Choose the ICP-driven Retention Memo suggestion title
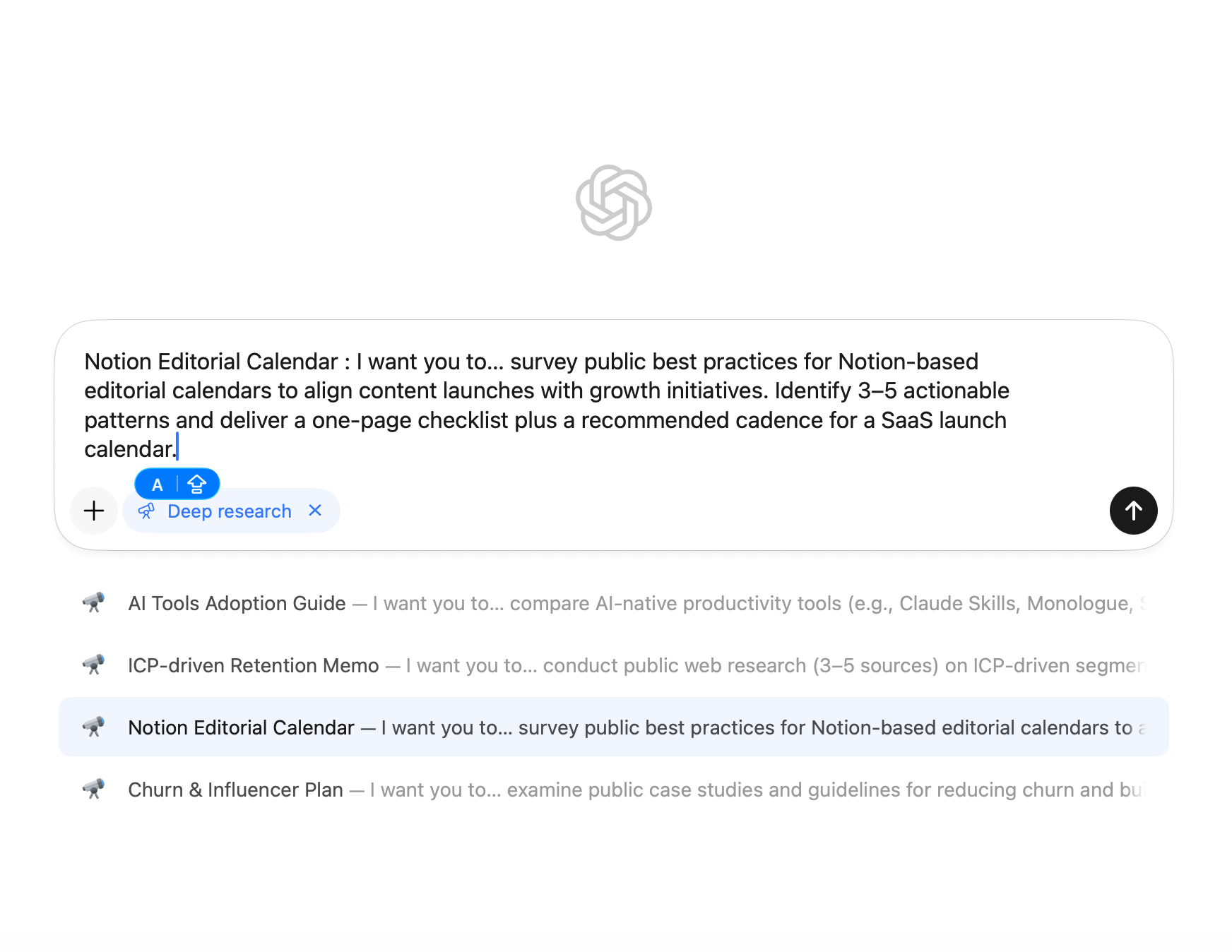1232x952 pixels. pos(253,666)
